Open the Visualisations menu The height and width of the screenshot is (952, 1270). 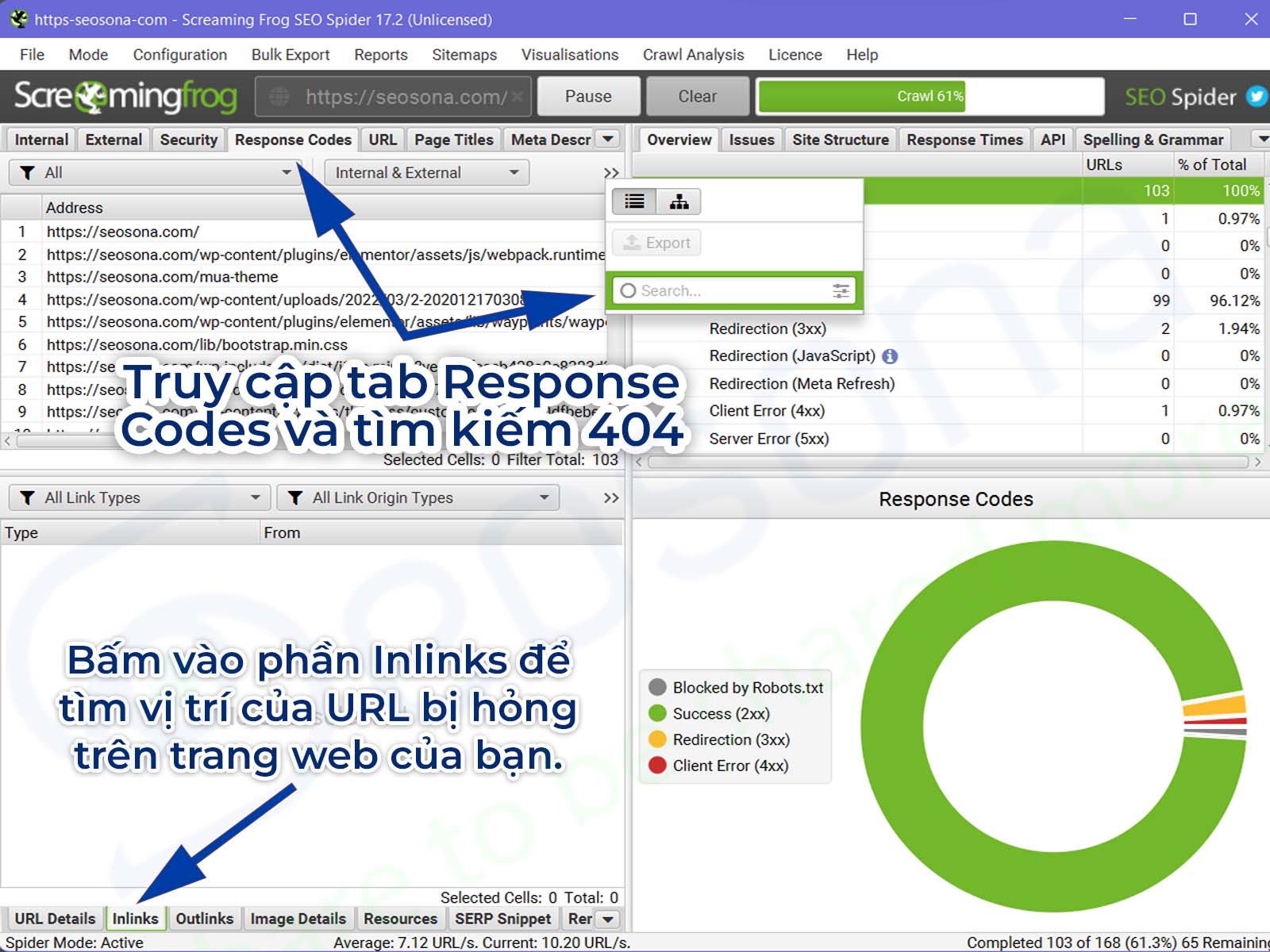tap(570, 55)
